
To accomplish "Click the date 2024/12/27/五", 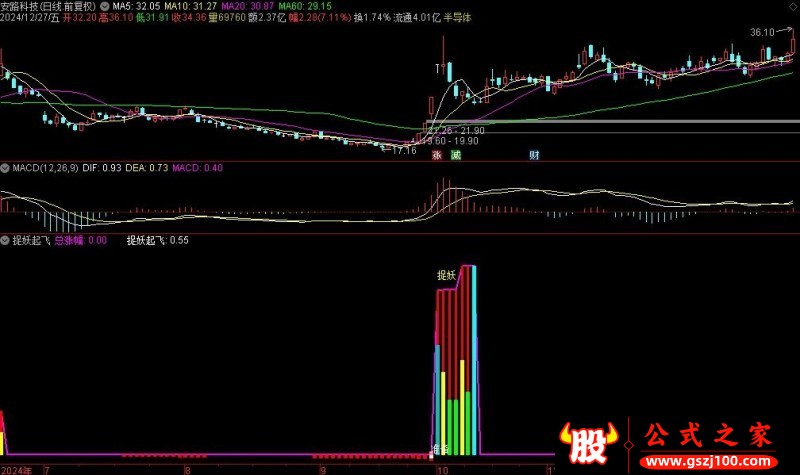I will (30, 18).
